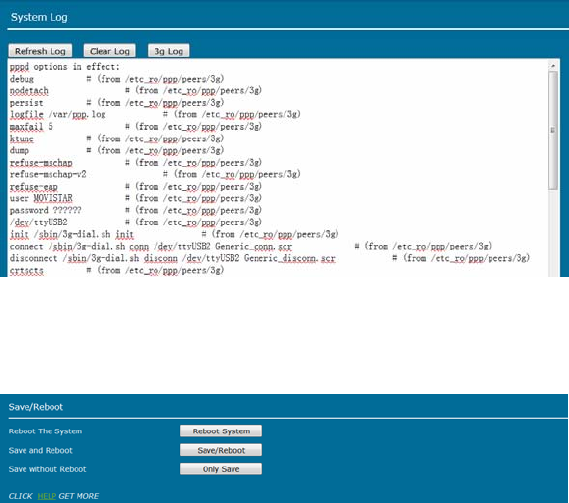
Task: Clear the system log
Action: click(x=110, y=51)
